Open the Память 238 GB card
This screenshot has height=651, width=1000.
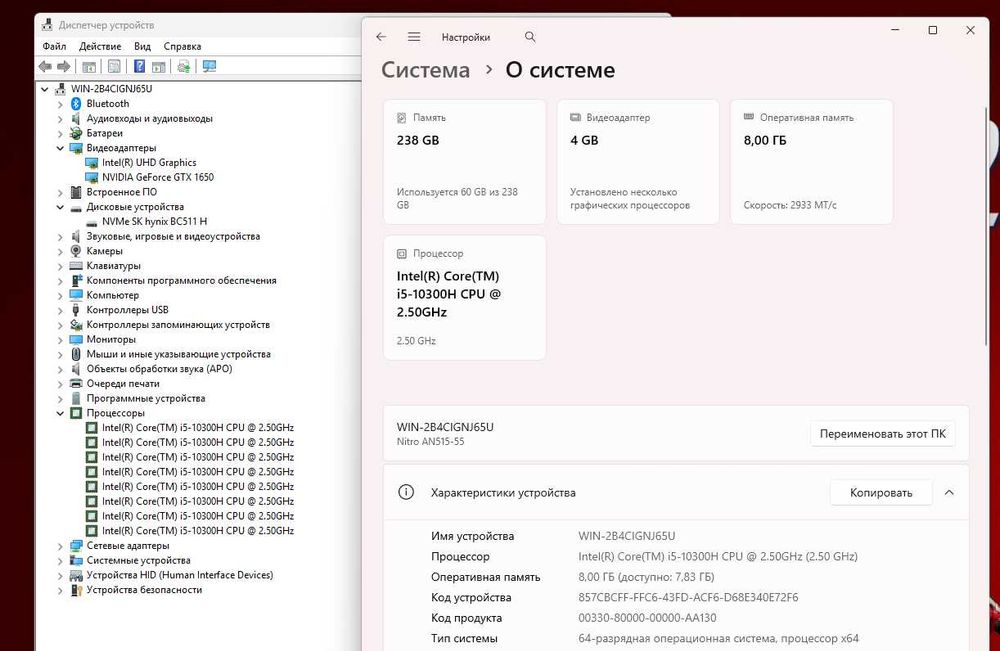pyautogui.click(x=464, y=162)
